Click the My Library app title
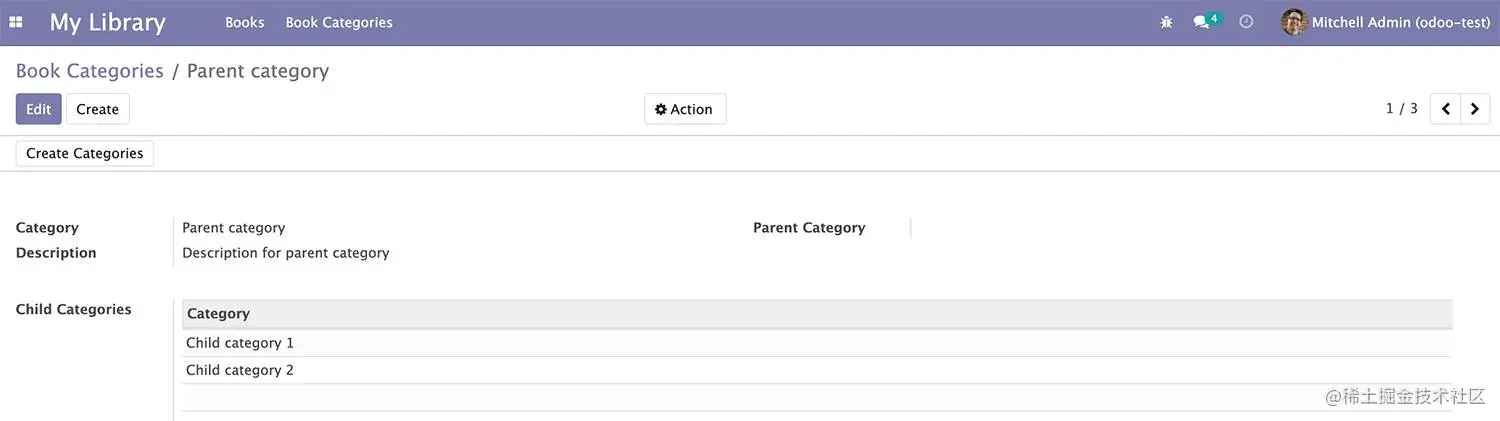1500x421 pixels. tap(107, 22)
